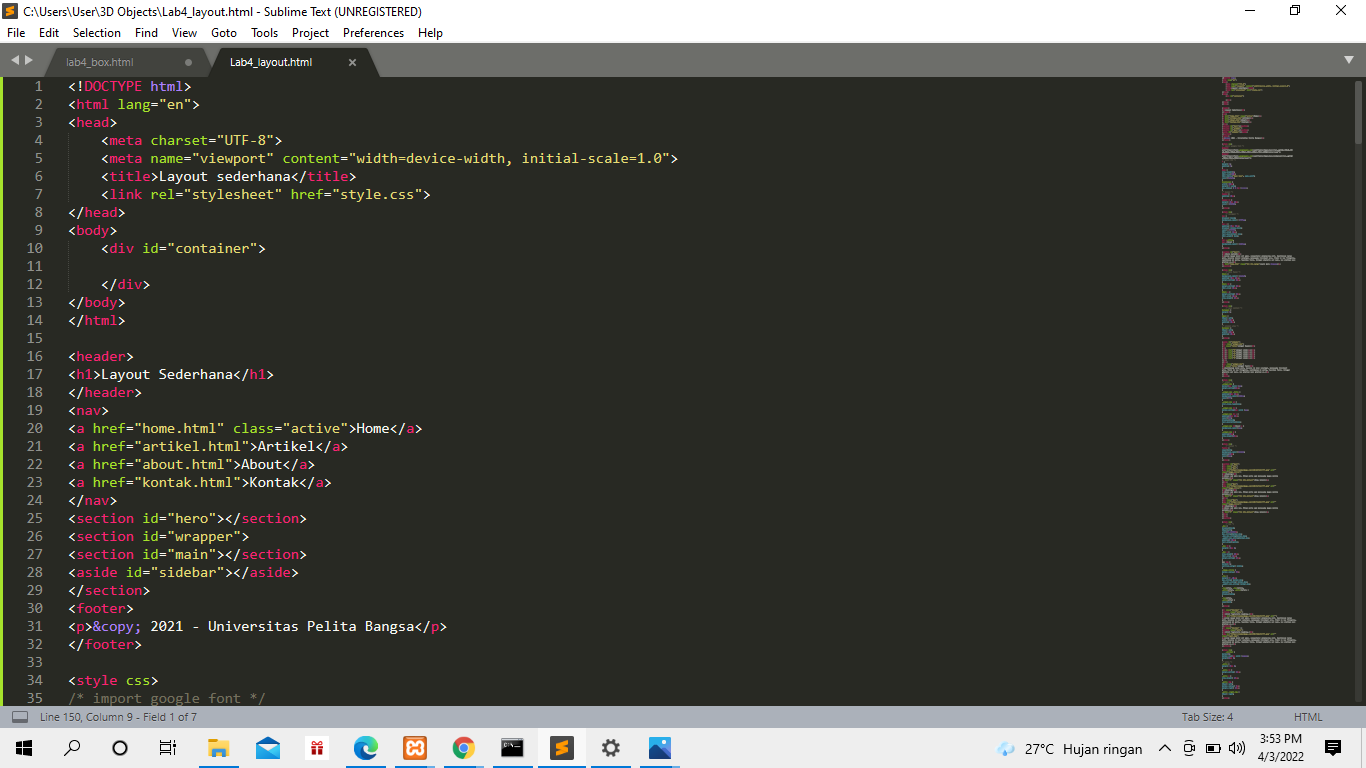The width and height of the screenshot is (1366, 768).
Task: Open the Preferences menu
Action: coord(374,33)
